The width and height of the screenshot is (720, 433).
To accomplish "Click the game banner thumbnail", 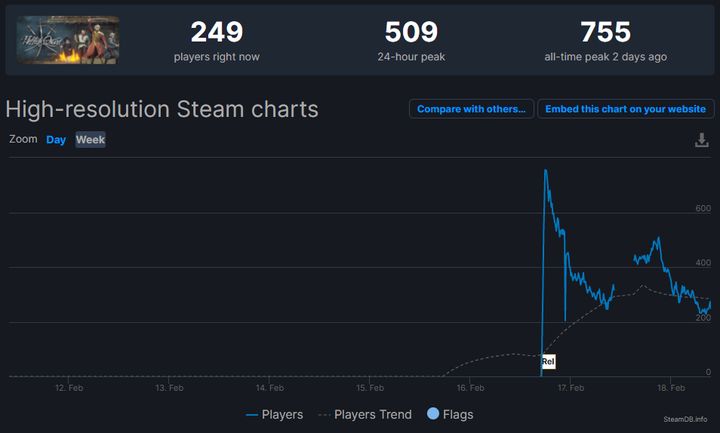I will click(x=68, y=39).
